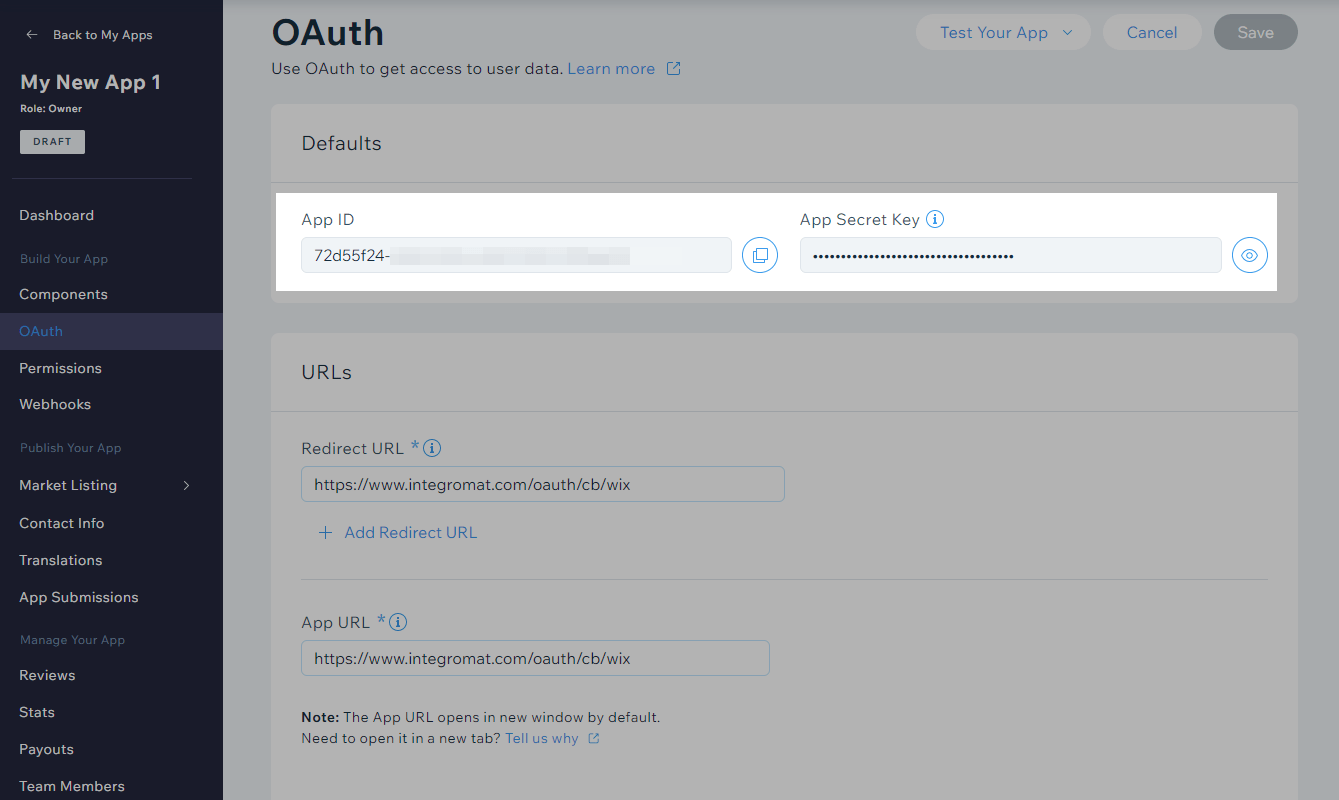Open the Learn more link

click(x=611, y=69)
